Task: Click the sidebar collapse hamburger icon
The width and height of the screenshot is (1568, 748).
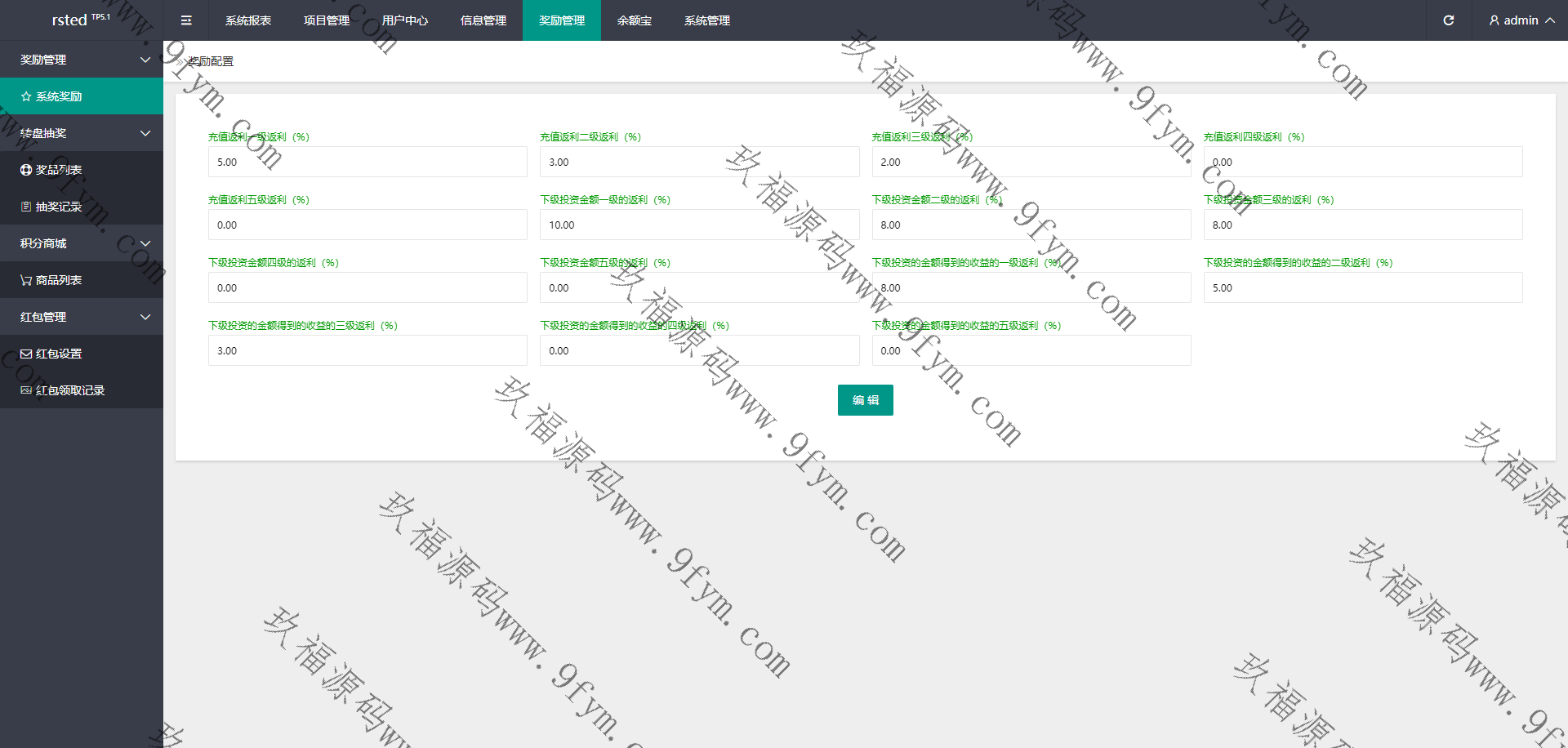Action: click(x=186, y=20)
